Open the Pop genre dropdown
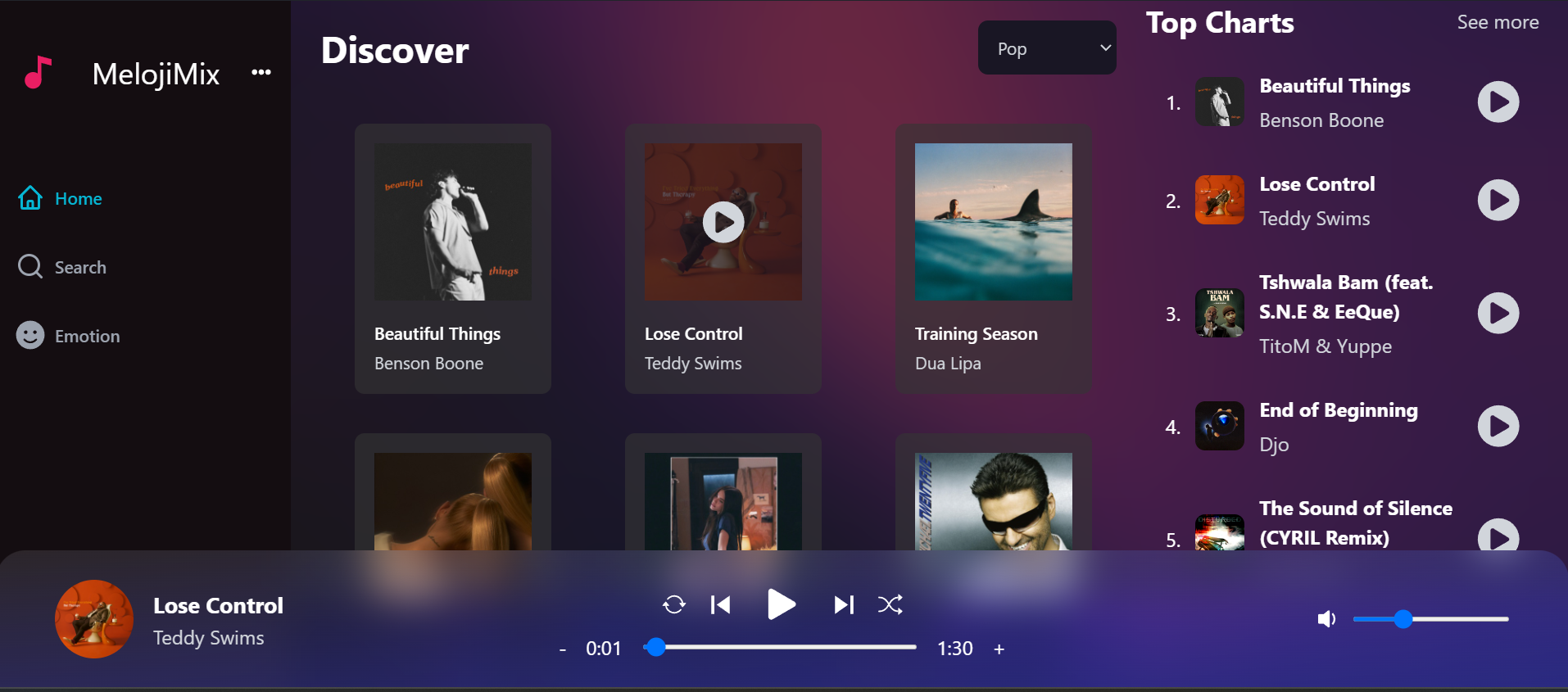The height and width of the screenshot is (692, 1568). click(x=1046, y=48)
